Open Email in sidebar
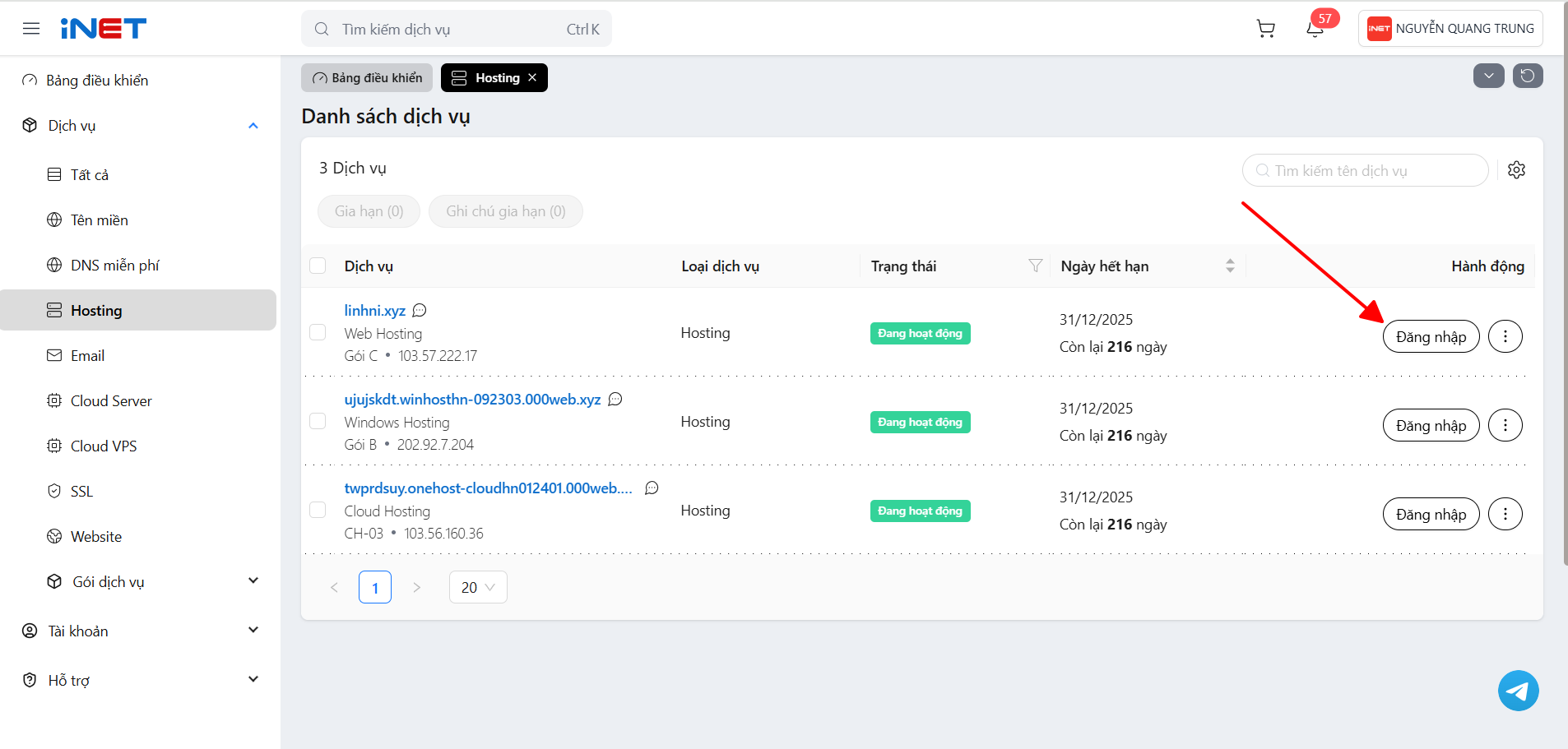The width and height of the screenshot is (1568, 749). coord(138,355)
